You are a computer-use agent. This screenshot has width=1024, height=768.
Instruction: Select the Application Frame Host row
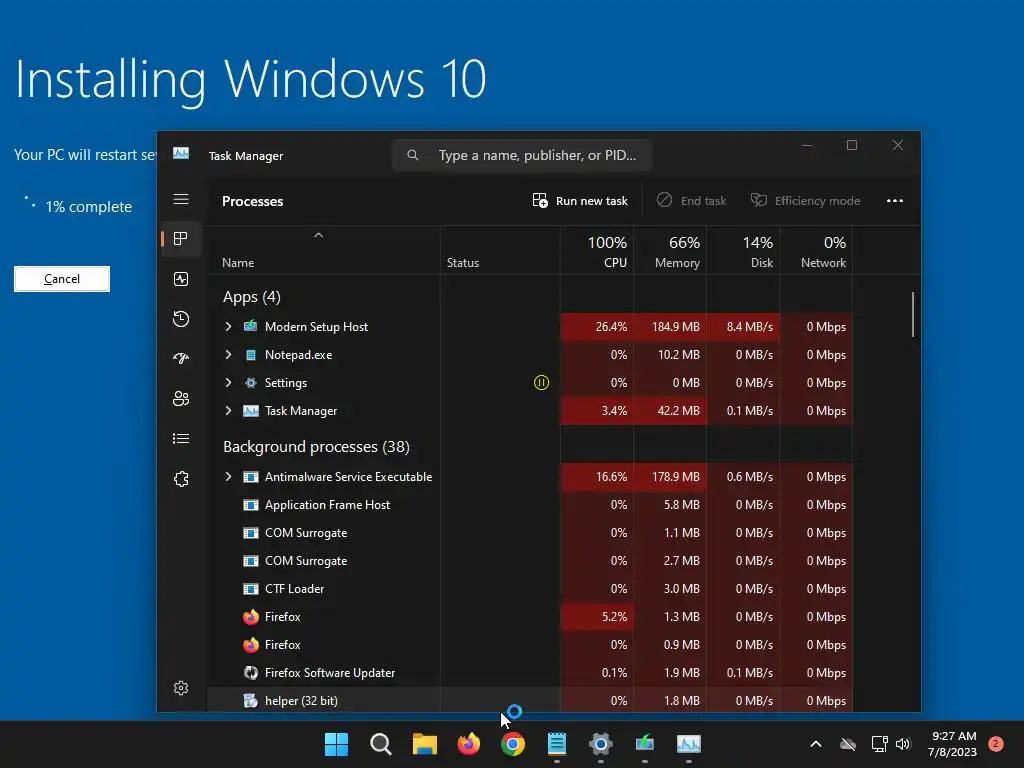coord(530,505)
